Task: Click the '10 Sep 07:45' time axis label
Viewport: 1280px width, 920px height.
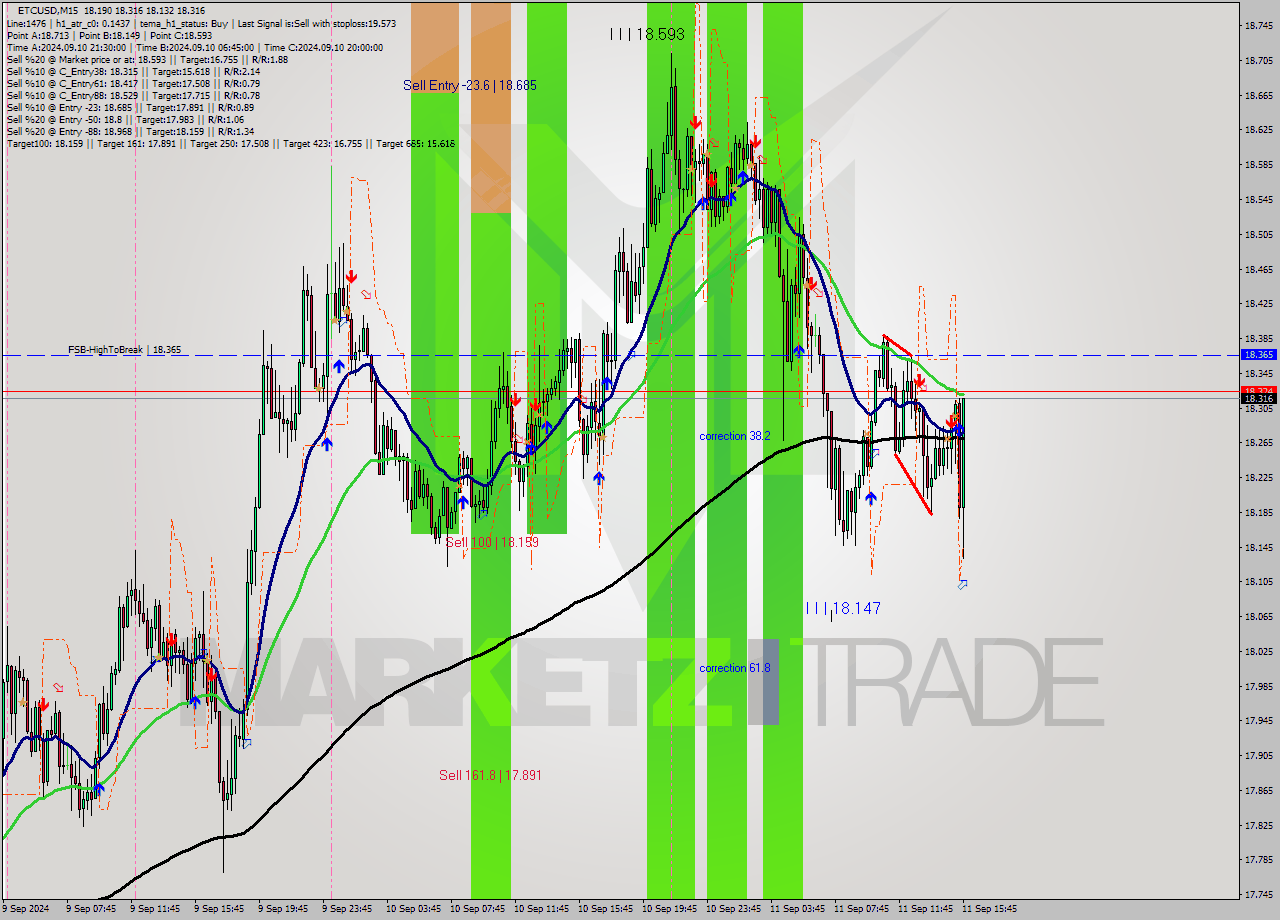Action: coord(477,909)
